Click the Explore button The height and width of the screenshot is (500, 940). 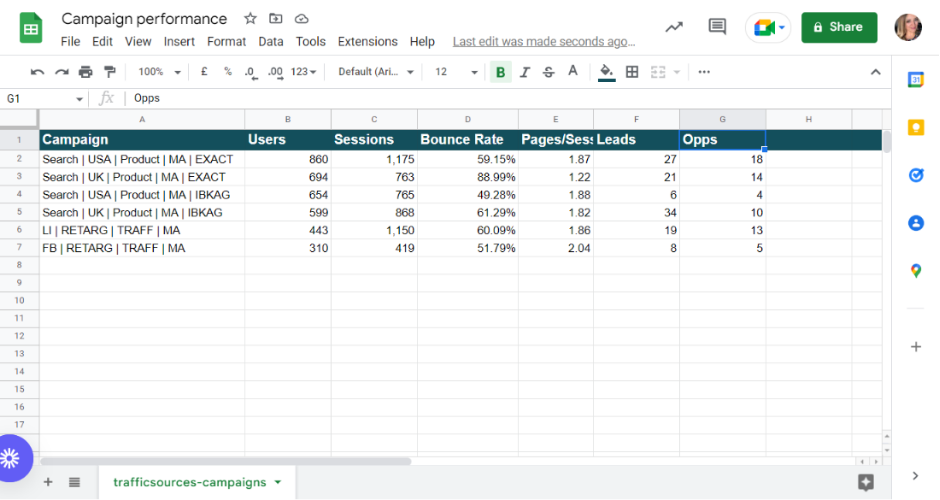pos(866,482)
